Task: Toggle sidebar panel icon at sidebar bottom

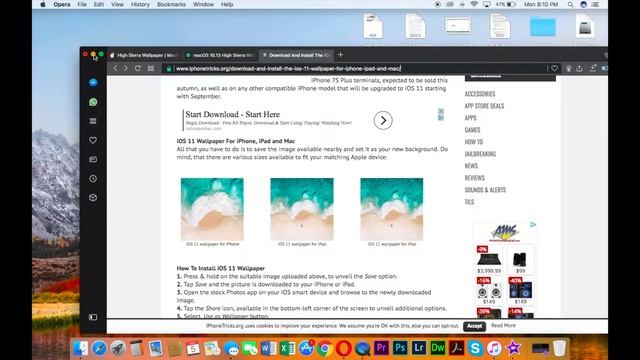Action: (x=93, y=317)
